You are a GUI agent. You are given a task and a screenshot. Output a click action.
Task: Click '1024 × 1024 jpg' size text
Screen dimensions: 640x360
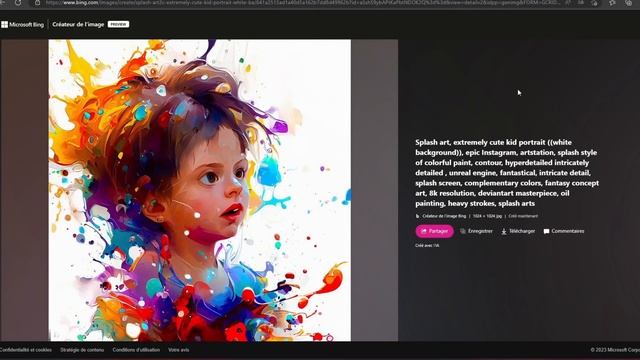coord(487,216)
